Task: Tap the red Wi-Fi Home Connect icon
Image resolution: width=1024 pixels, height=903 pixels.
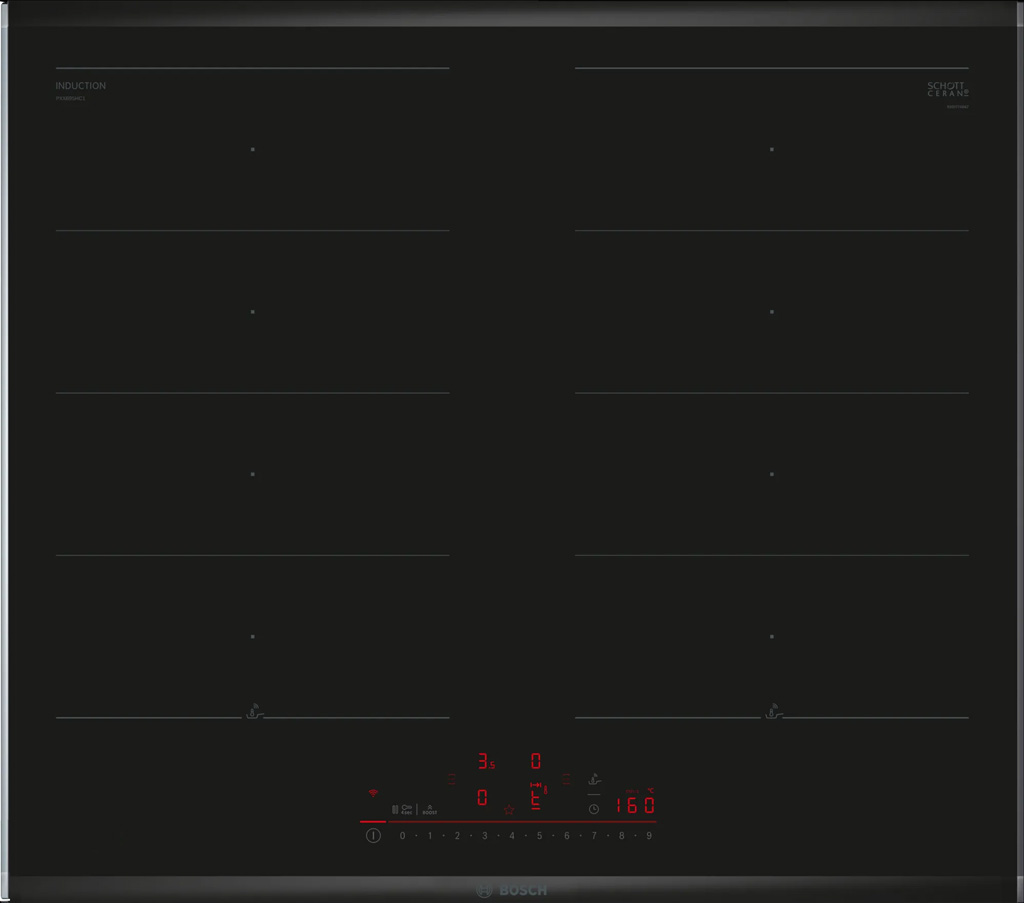Action: (373, 792)
